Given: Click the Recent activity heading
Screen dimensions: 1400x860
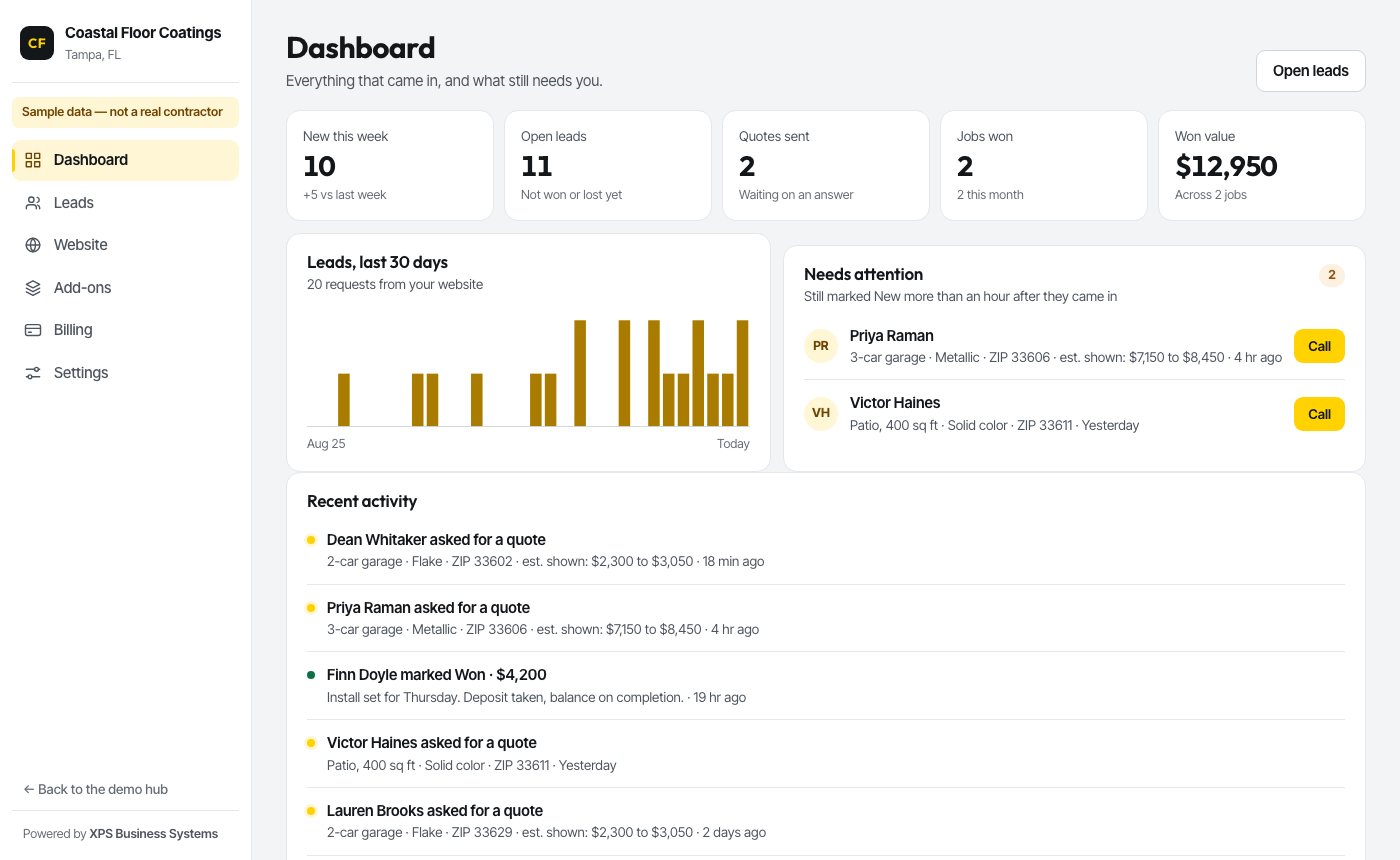Looking at the screenshot, I should pos(362,502).
